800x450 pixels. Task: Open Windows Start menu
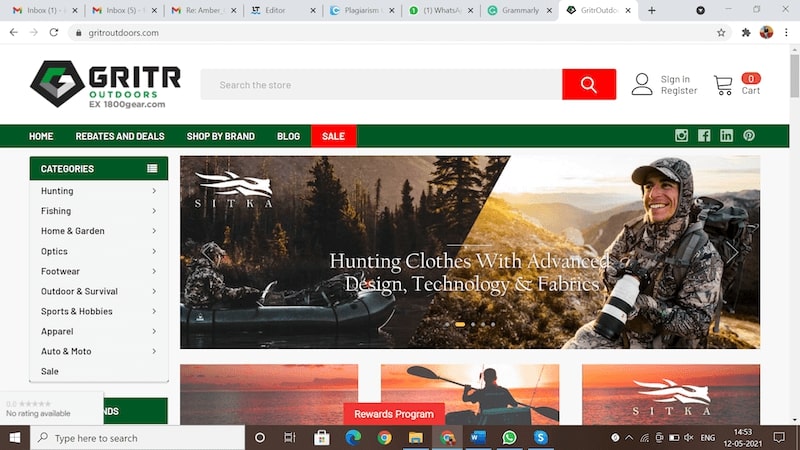(x=15, y=438)
